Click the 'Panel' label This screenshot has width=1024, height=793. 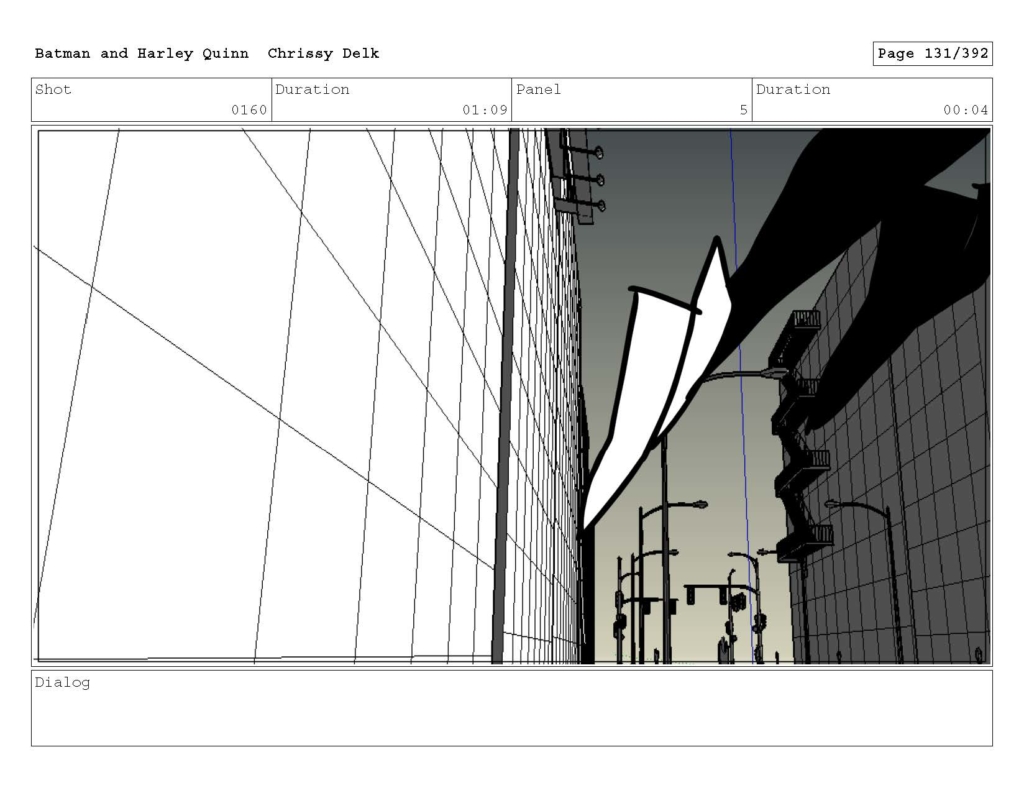coord(539,89)
